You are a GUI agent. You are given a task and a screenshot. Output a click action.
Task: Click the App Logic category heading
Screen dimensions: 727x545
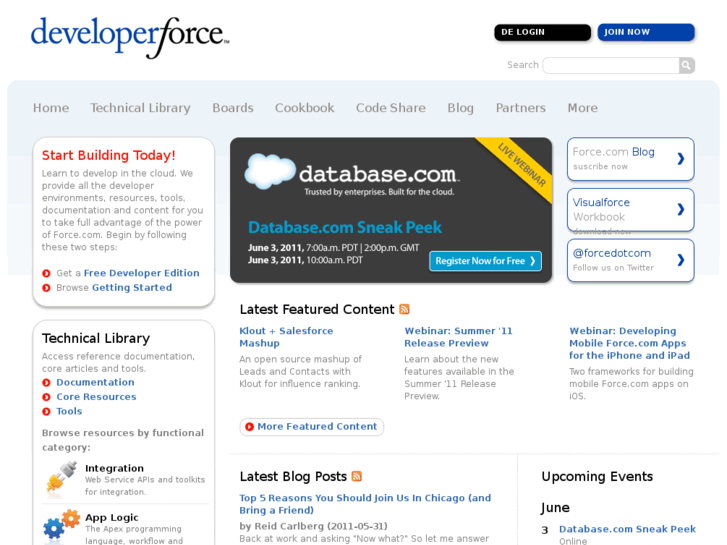click(112, 518)
